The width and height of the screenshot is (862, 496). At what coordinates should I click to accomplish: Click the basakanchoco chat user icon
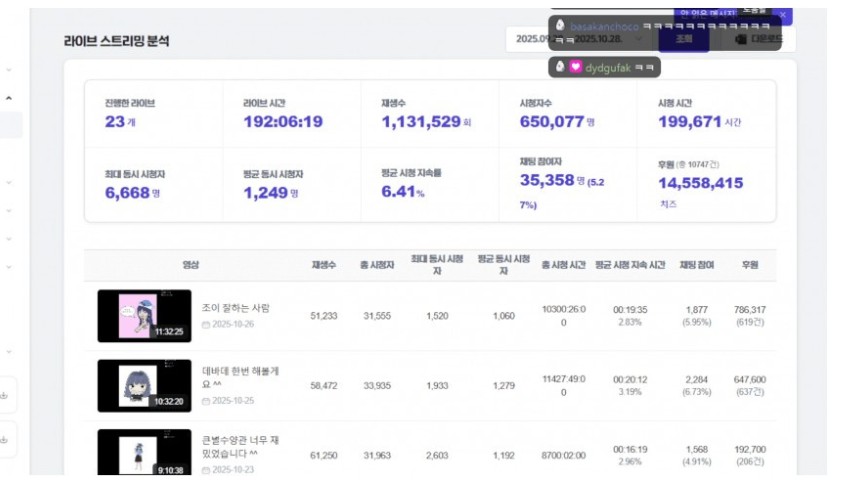tap(561, 25)
